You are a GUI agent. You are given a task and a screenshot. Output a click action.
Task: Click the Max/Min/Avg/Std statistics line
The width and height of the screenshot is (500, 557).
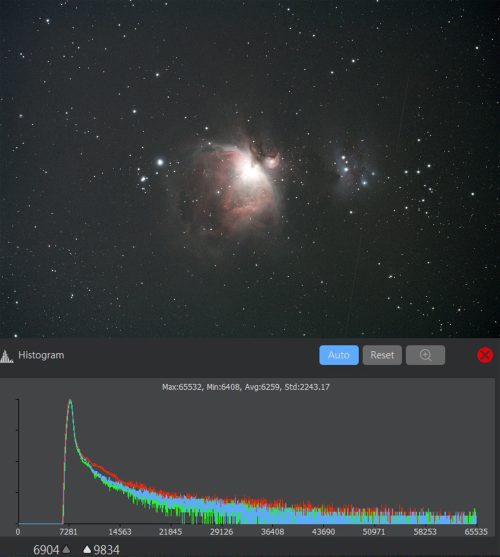246,387
